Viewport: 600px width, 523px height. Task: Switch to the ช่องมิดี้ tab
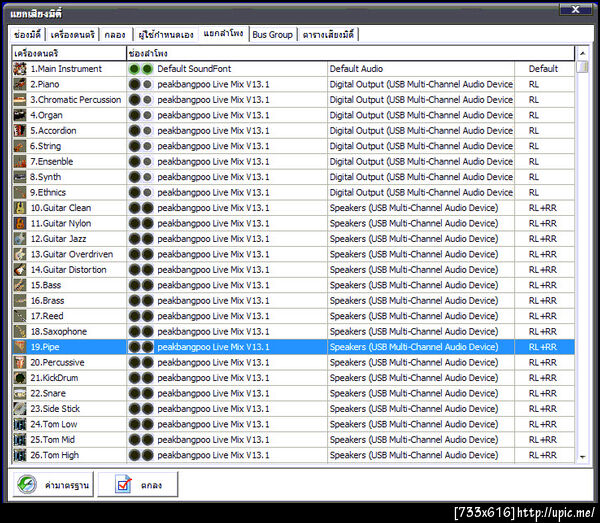(27, 34)
